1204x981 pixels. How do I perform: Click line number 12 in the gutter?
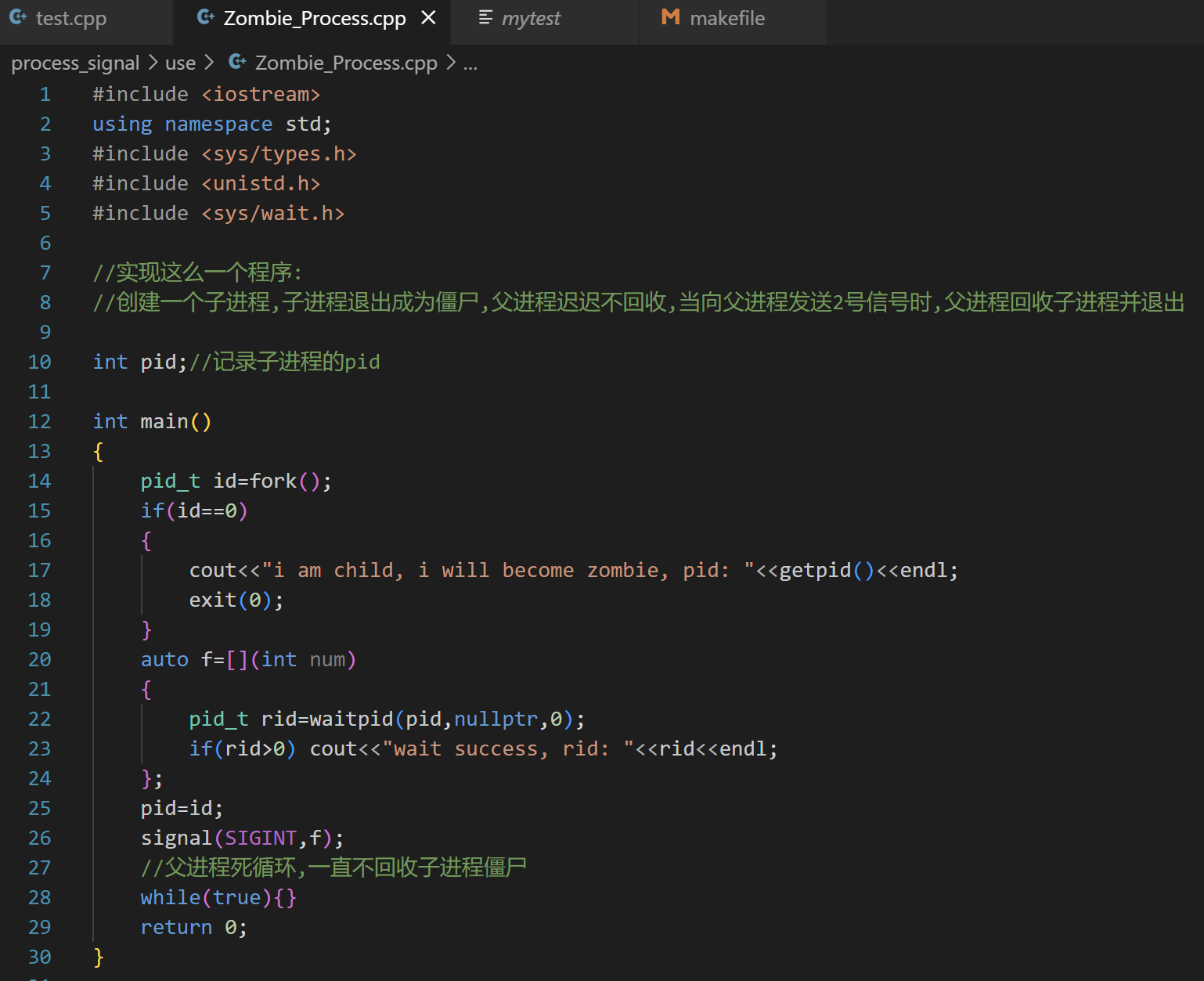[39, 422]
